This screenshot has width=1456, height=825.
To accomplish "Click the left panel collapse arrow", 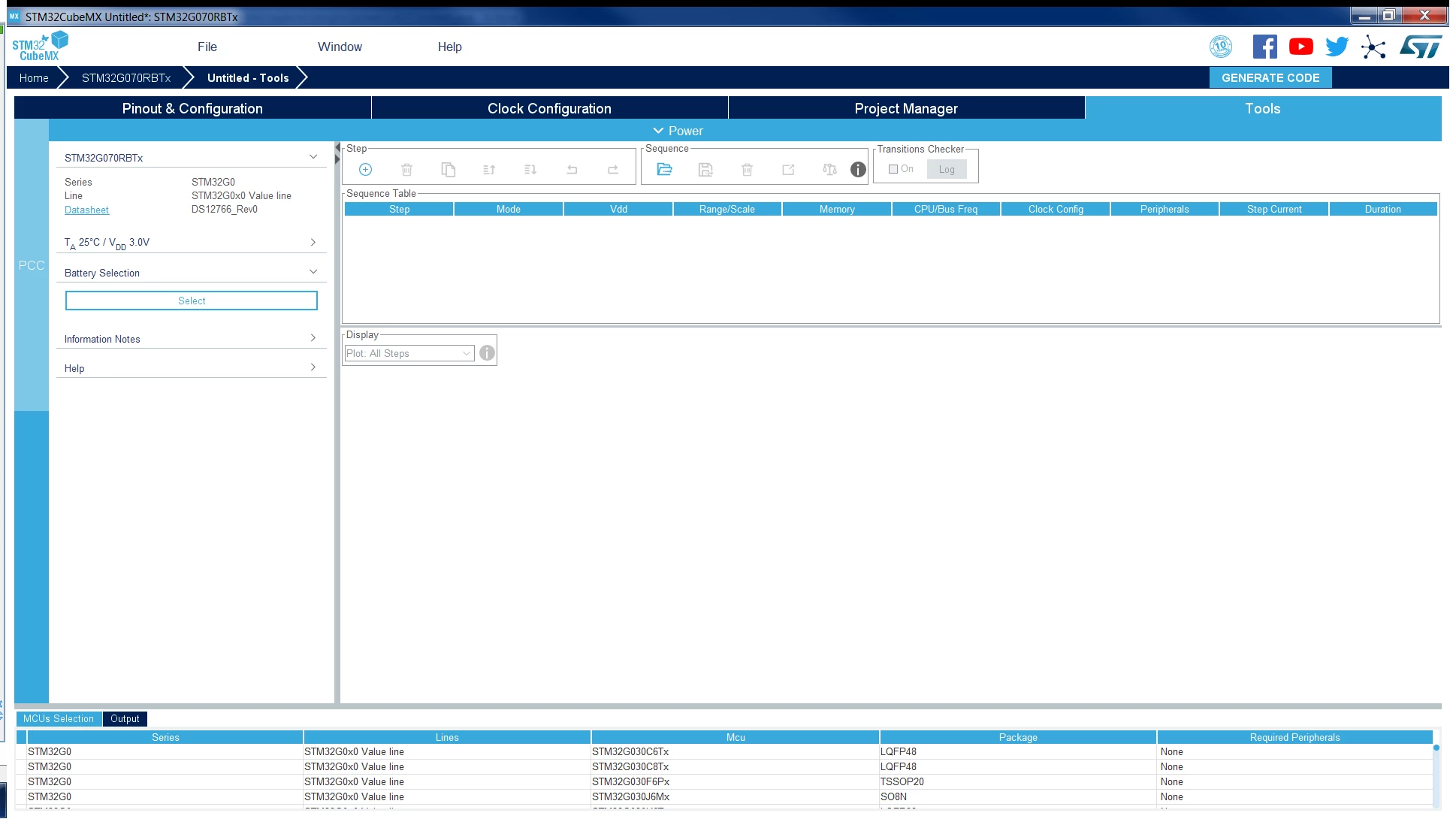I will pos(337,148).
